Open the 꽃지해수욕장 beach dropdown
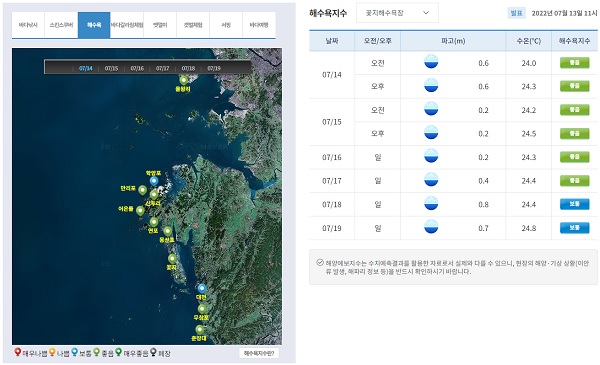The height and width of the screenshot is (365, 600). [397, 13]
